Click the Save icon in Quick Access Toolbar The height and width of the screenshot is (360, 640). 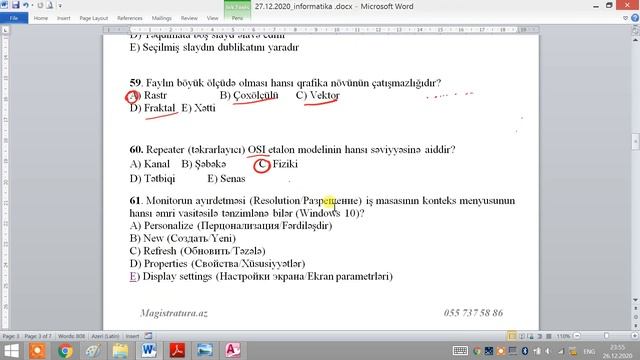pyautogui.click(x=16, y=5)
